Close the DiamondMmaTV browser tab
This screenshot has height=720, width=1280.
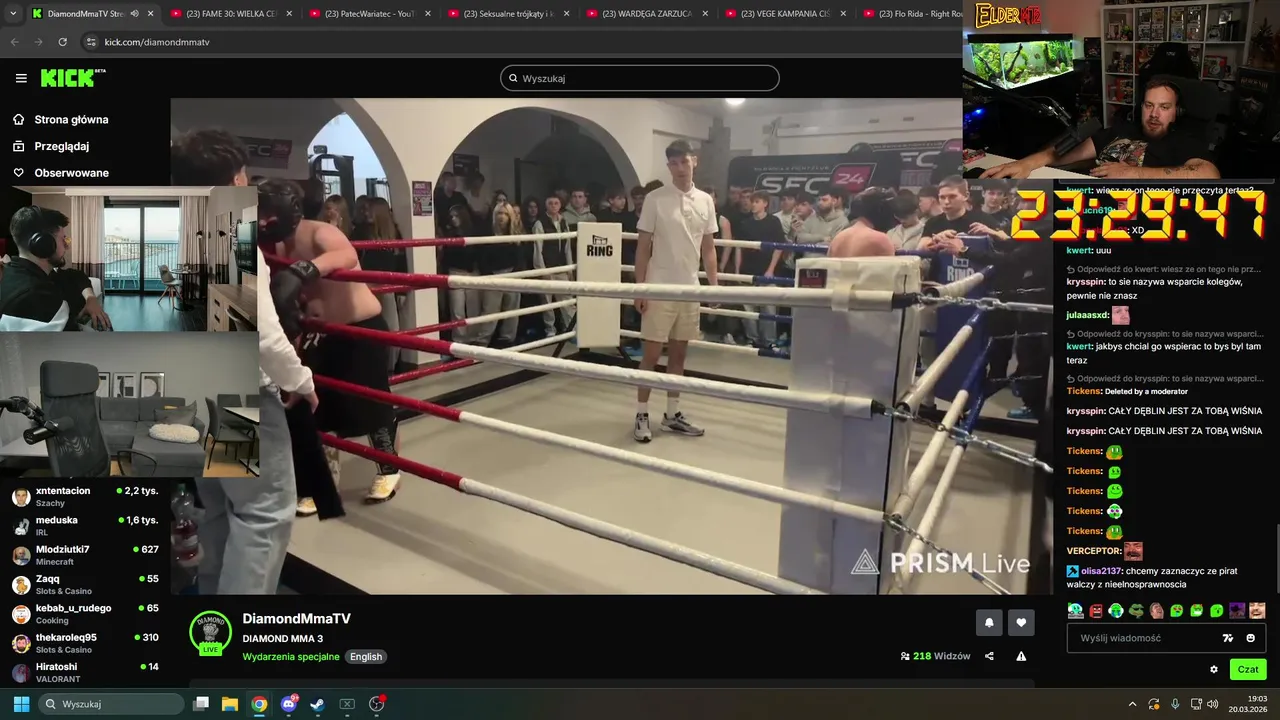(x=150, y=14)
